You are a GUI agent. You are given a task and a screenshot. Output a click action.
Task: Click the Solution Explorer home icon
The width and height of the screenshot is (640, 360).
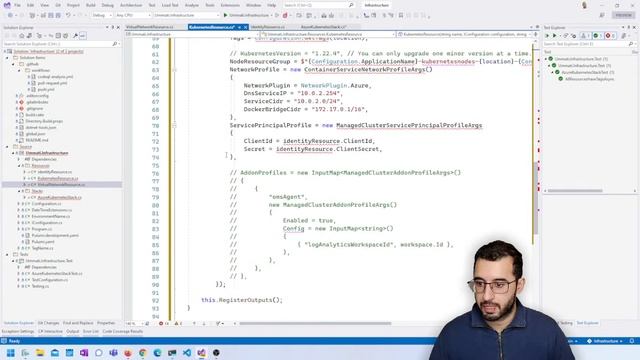pos(21,36)
